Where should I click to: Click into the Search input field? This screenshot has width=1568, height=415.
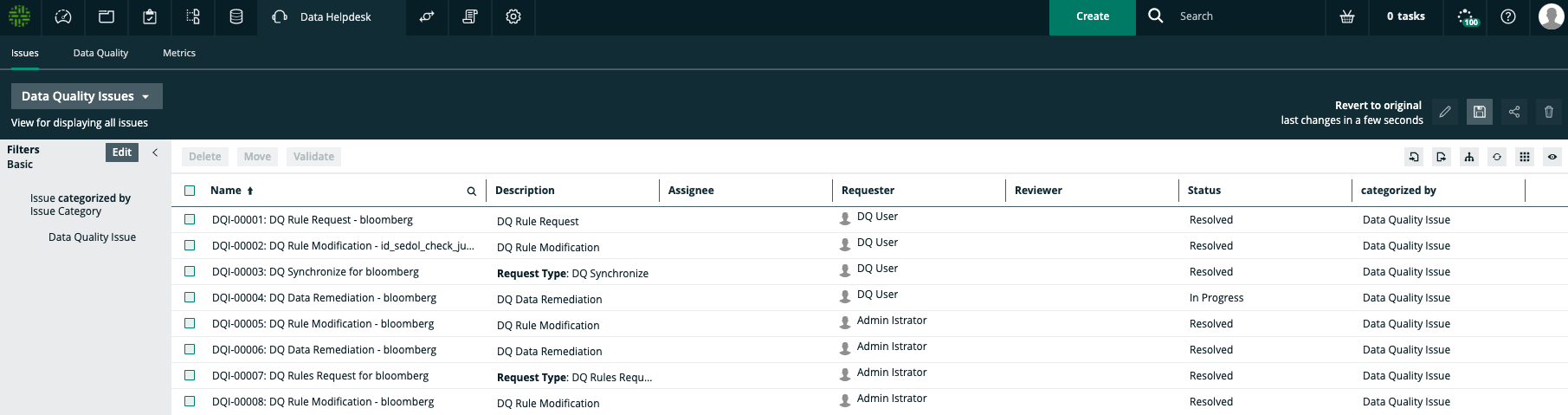click(1247, 16)
